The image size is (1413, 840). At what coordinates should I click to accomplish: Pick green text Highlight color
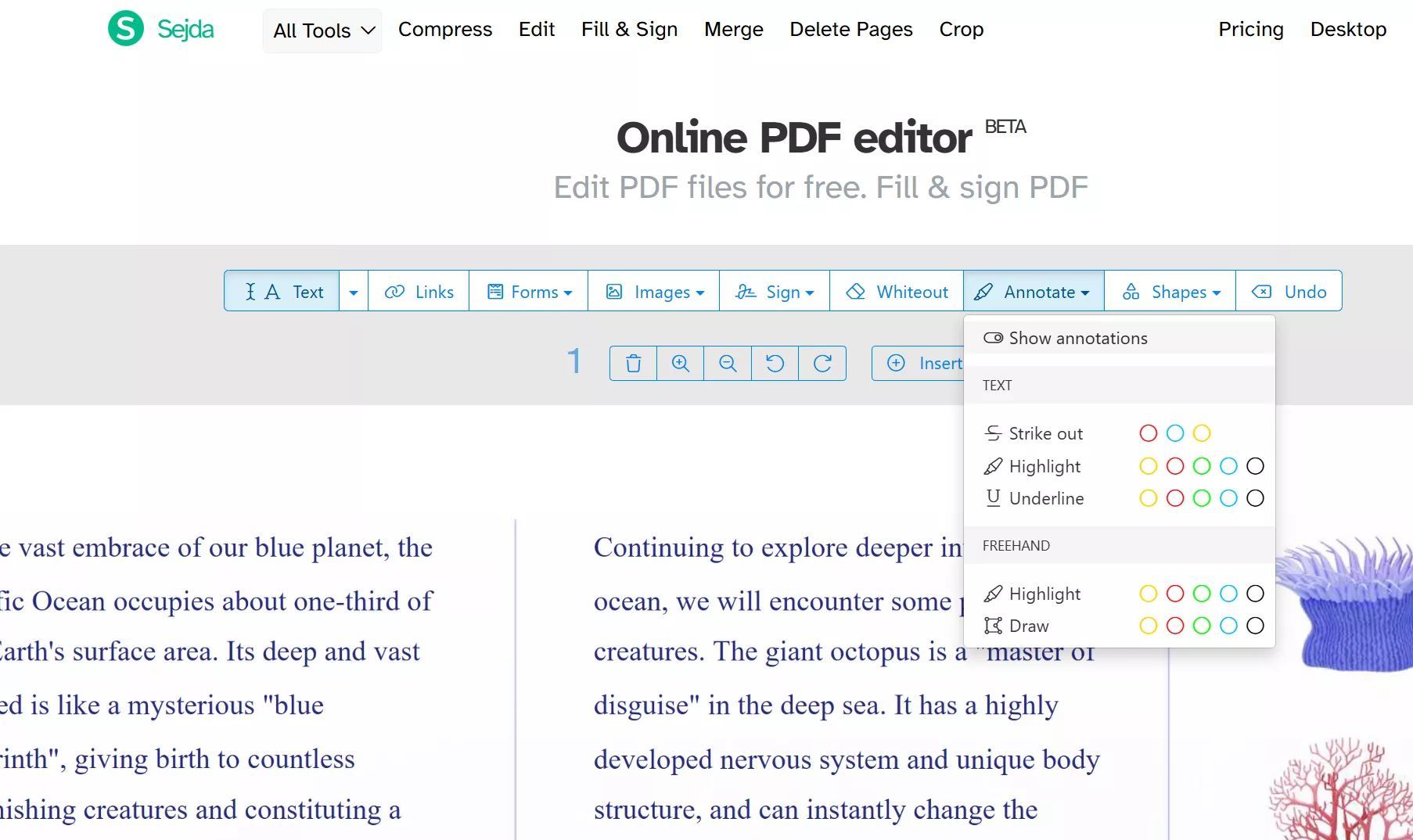tap(1202, 466)
